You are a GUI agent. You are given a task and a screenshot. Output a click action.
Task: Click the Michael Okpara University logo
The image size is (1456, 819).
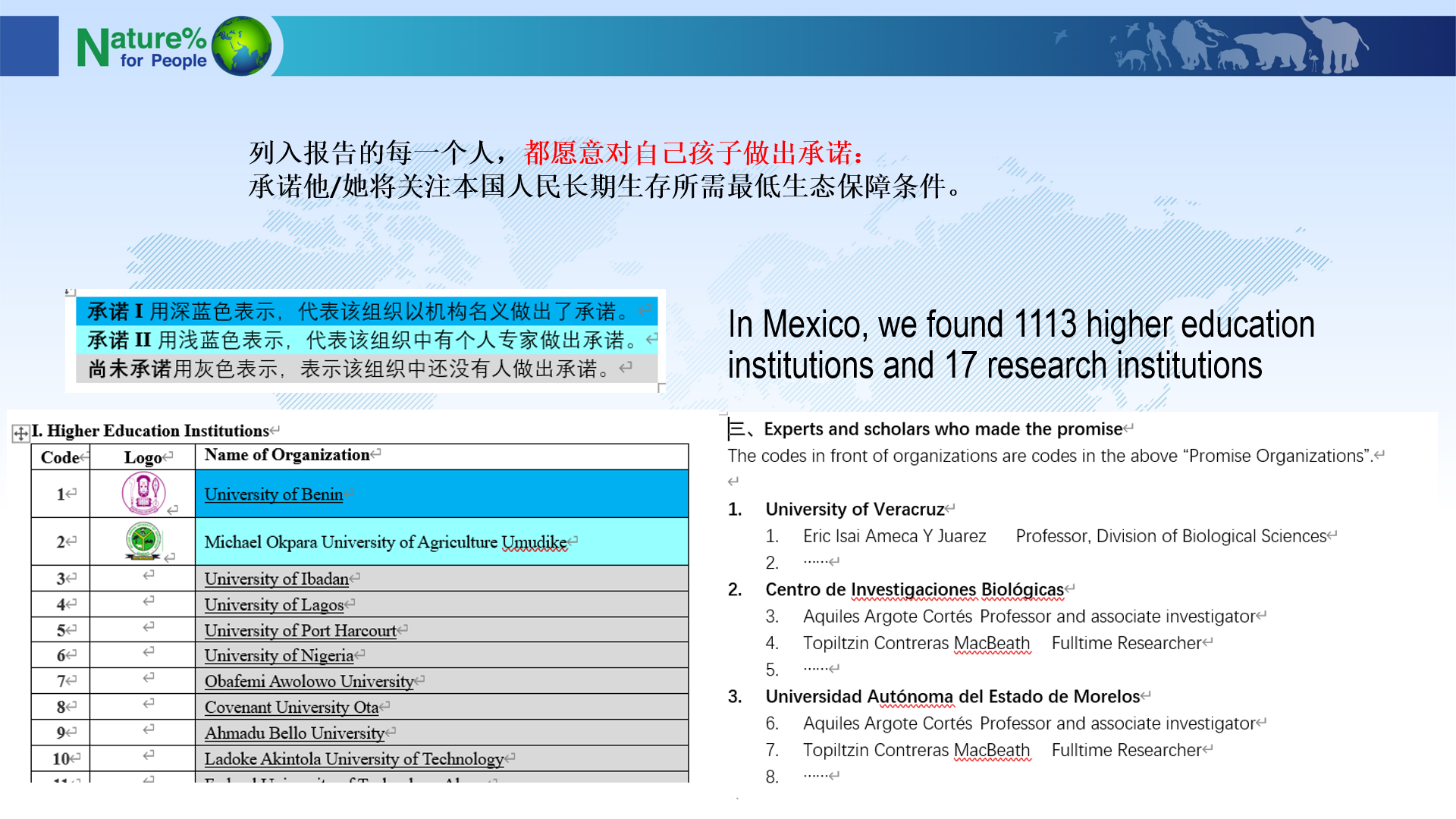pos(143,541)
